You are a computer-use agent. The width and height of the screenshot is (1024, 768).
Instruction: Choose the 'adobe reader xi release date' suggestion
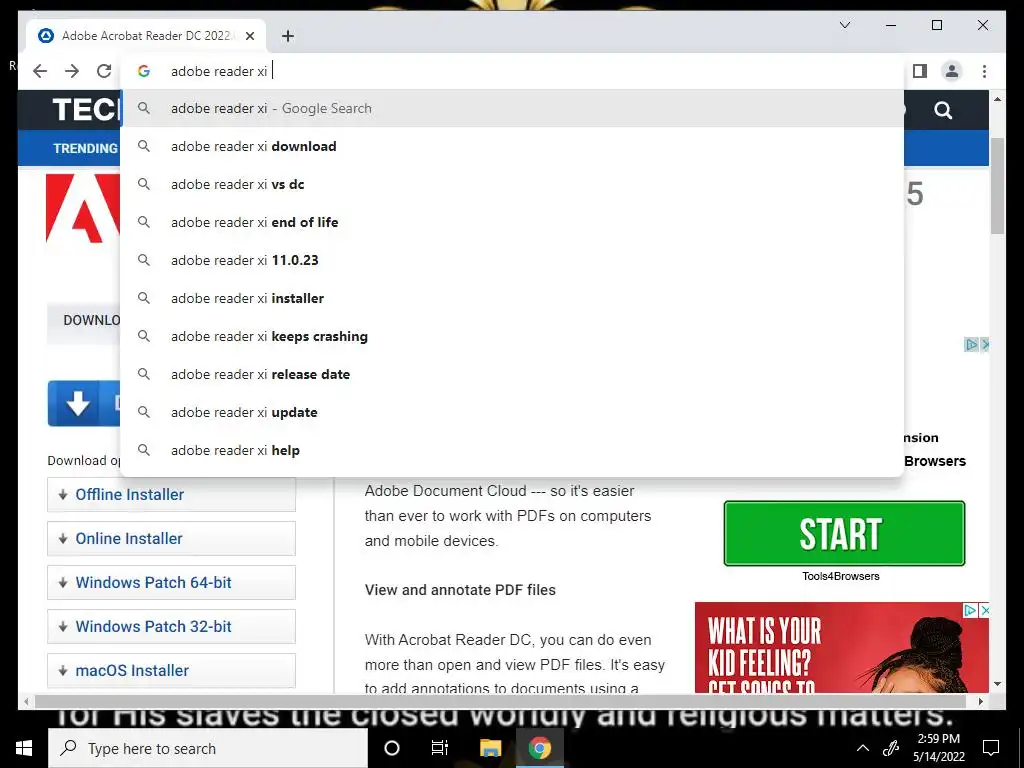pos(512,374)
